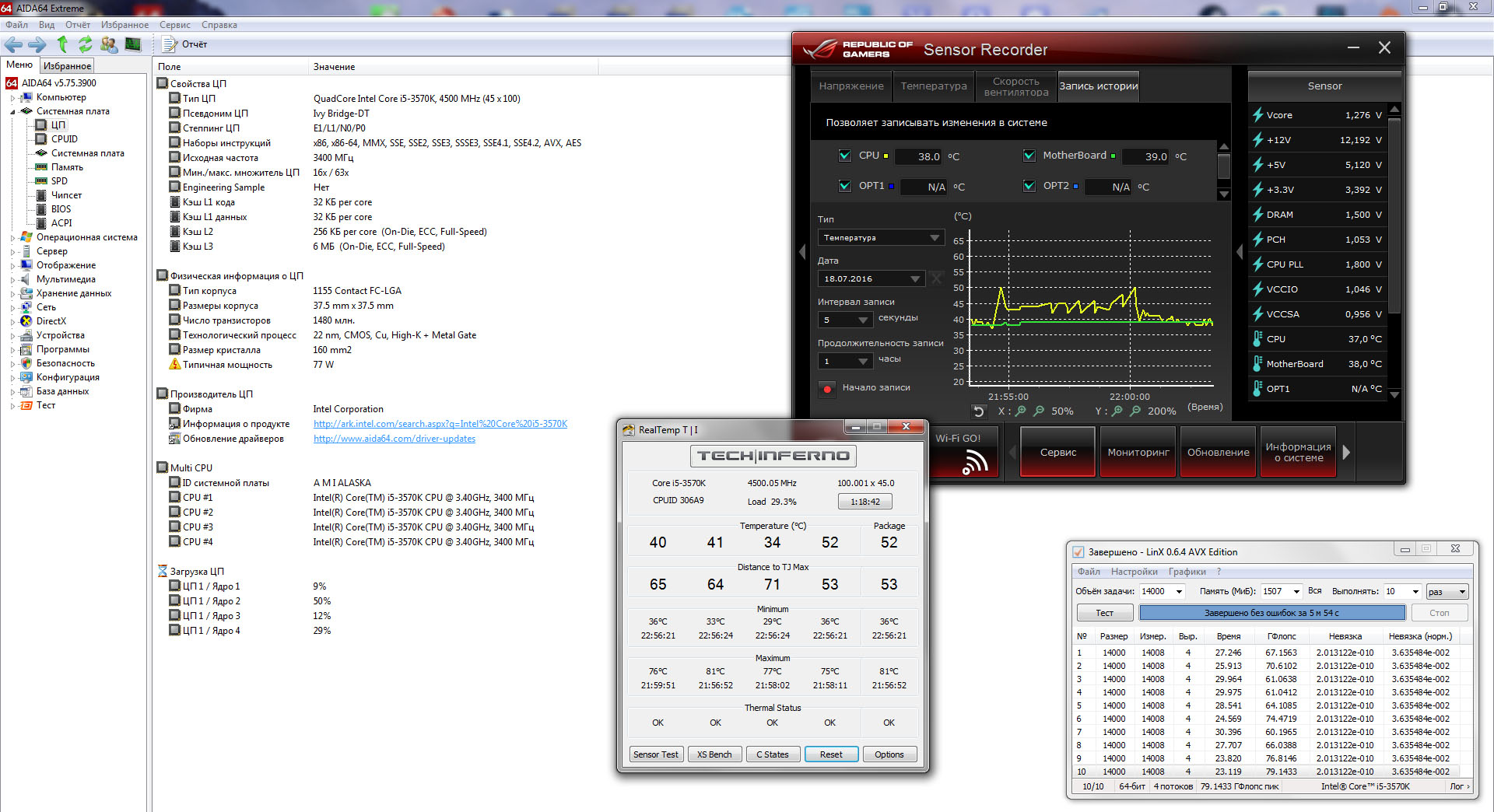Image resolution: width=1494 pixels, height=812 pixels.
Task: Open the Сервис menu in AIDA64
Action: [175, 25]
